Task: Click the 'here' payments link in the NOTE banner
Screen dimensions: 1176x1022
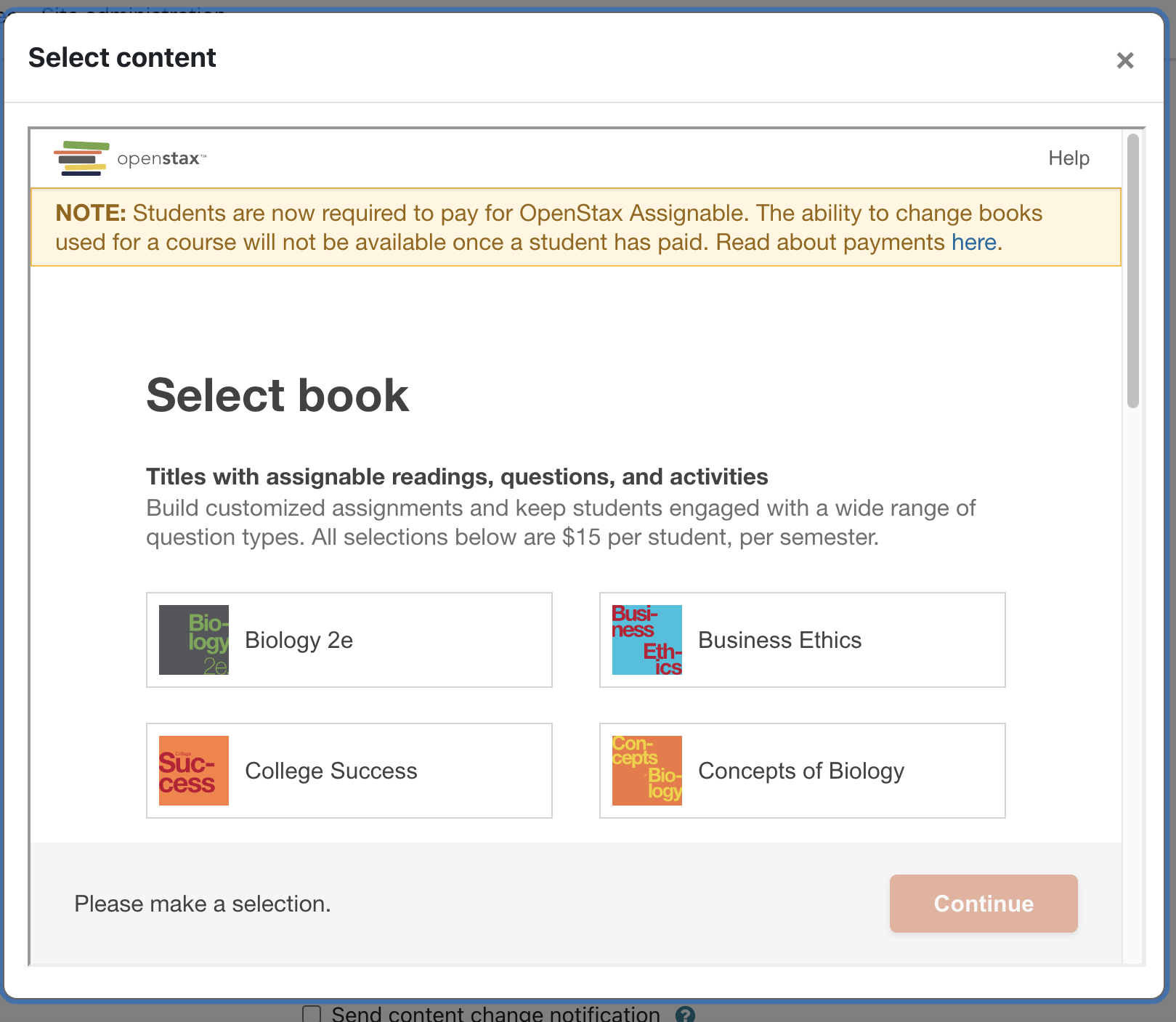Action: point(973,242)
